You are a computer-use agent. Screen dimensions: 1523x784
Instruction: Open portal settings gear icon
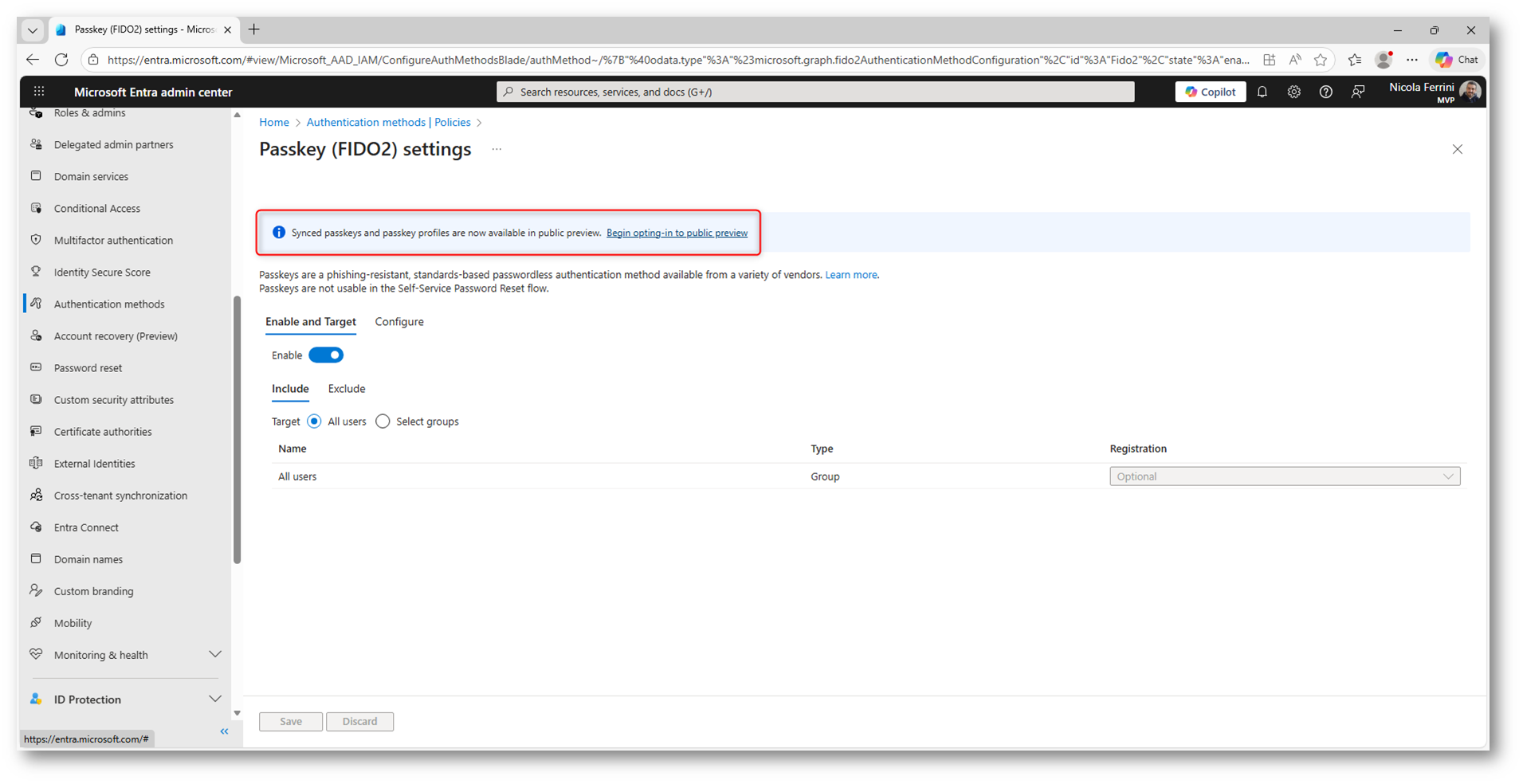click(x=1294, y=92)
